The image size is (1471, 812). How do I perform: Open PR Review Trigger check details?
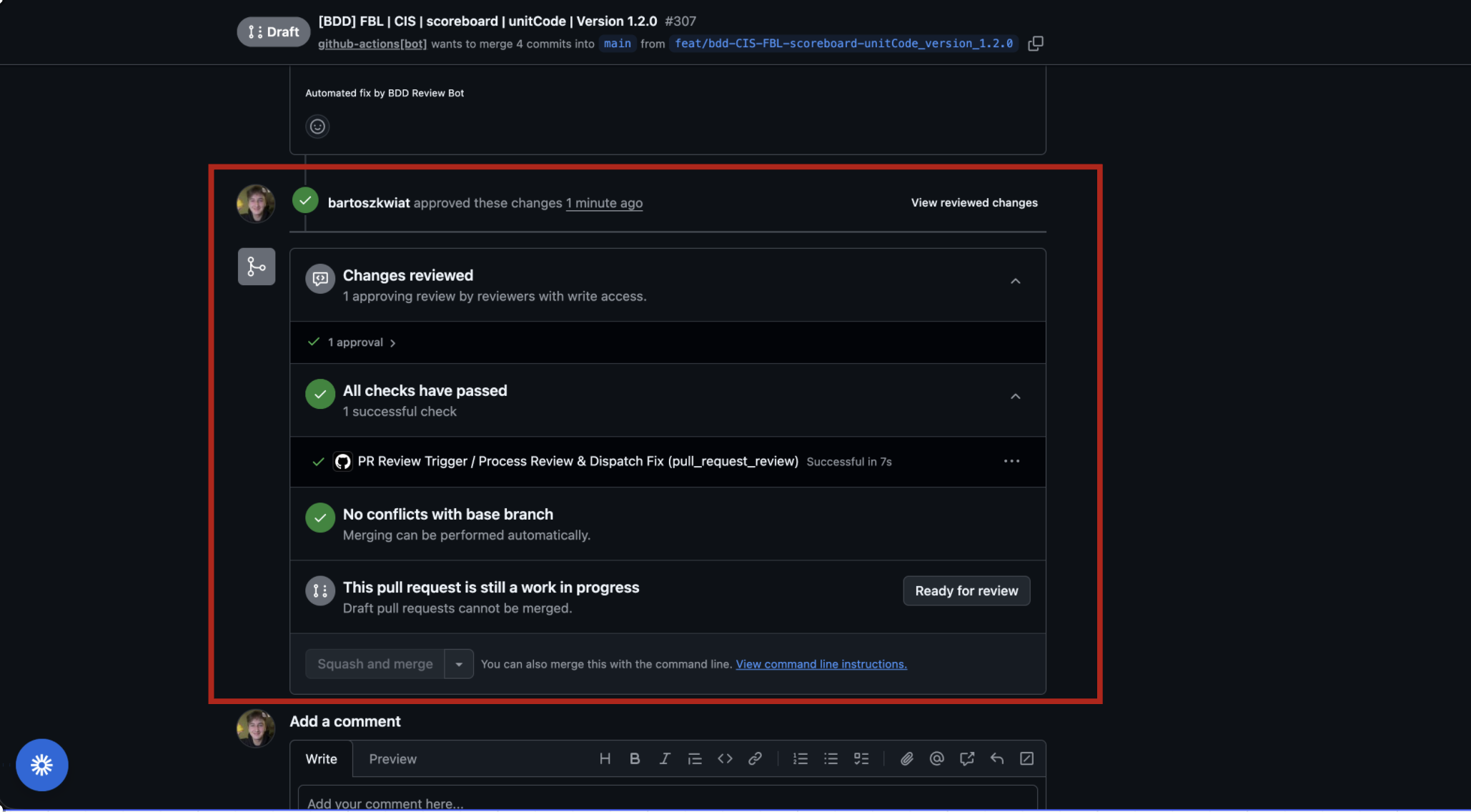[578, 462]
